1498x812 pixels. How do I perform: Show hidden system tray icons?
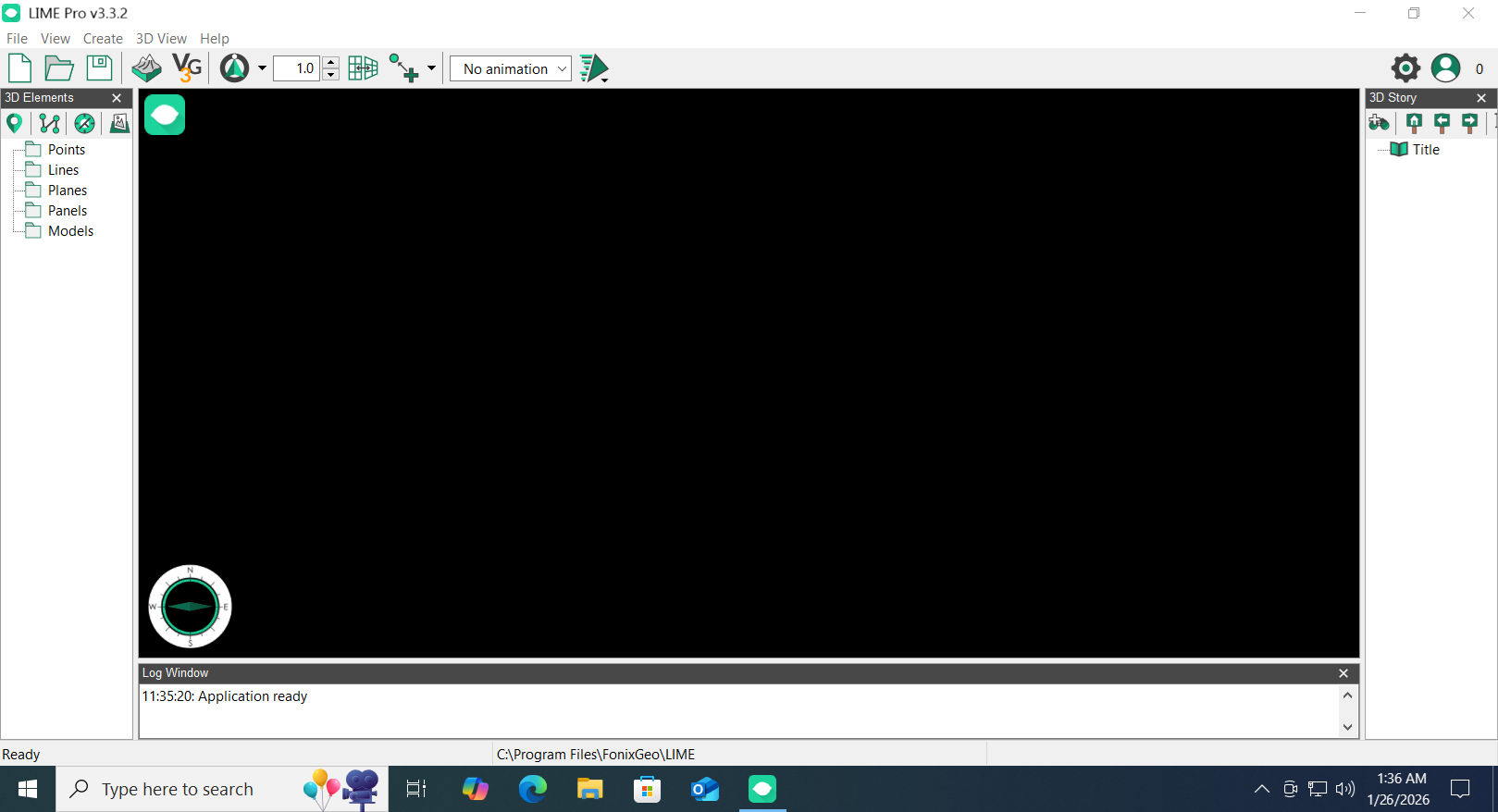(1261, 789)
